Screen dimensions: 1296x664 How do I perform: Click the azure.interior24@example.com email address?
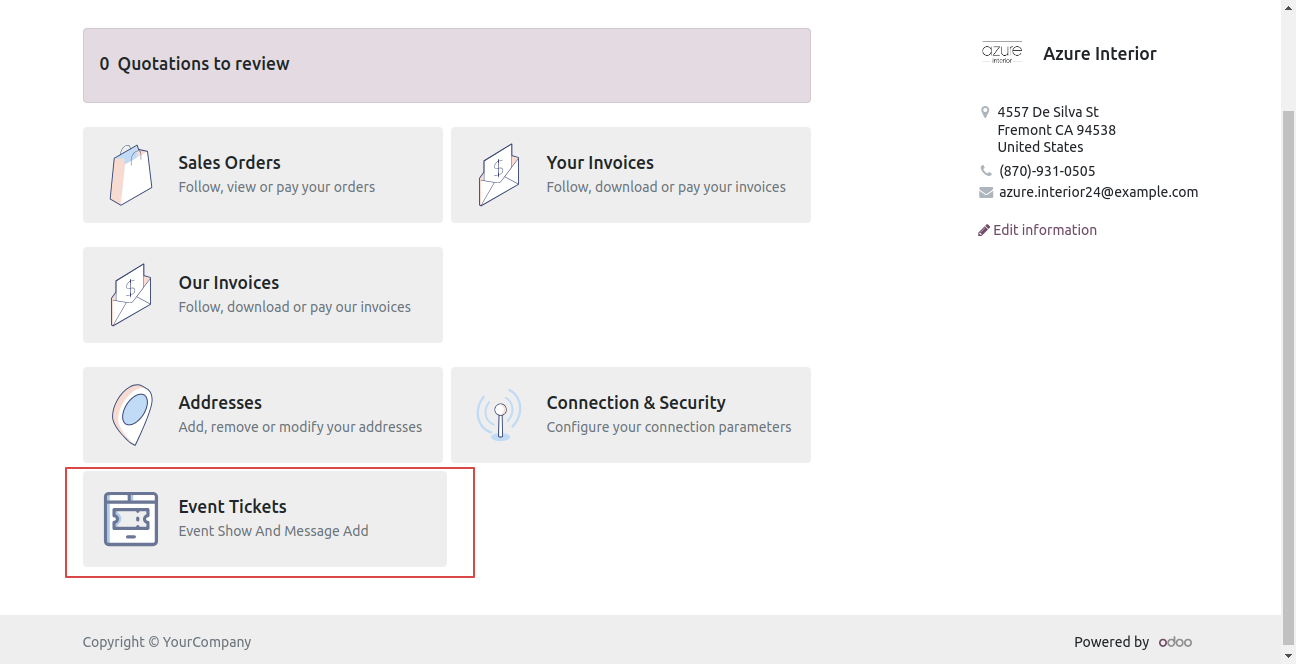pos(1098,192)
